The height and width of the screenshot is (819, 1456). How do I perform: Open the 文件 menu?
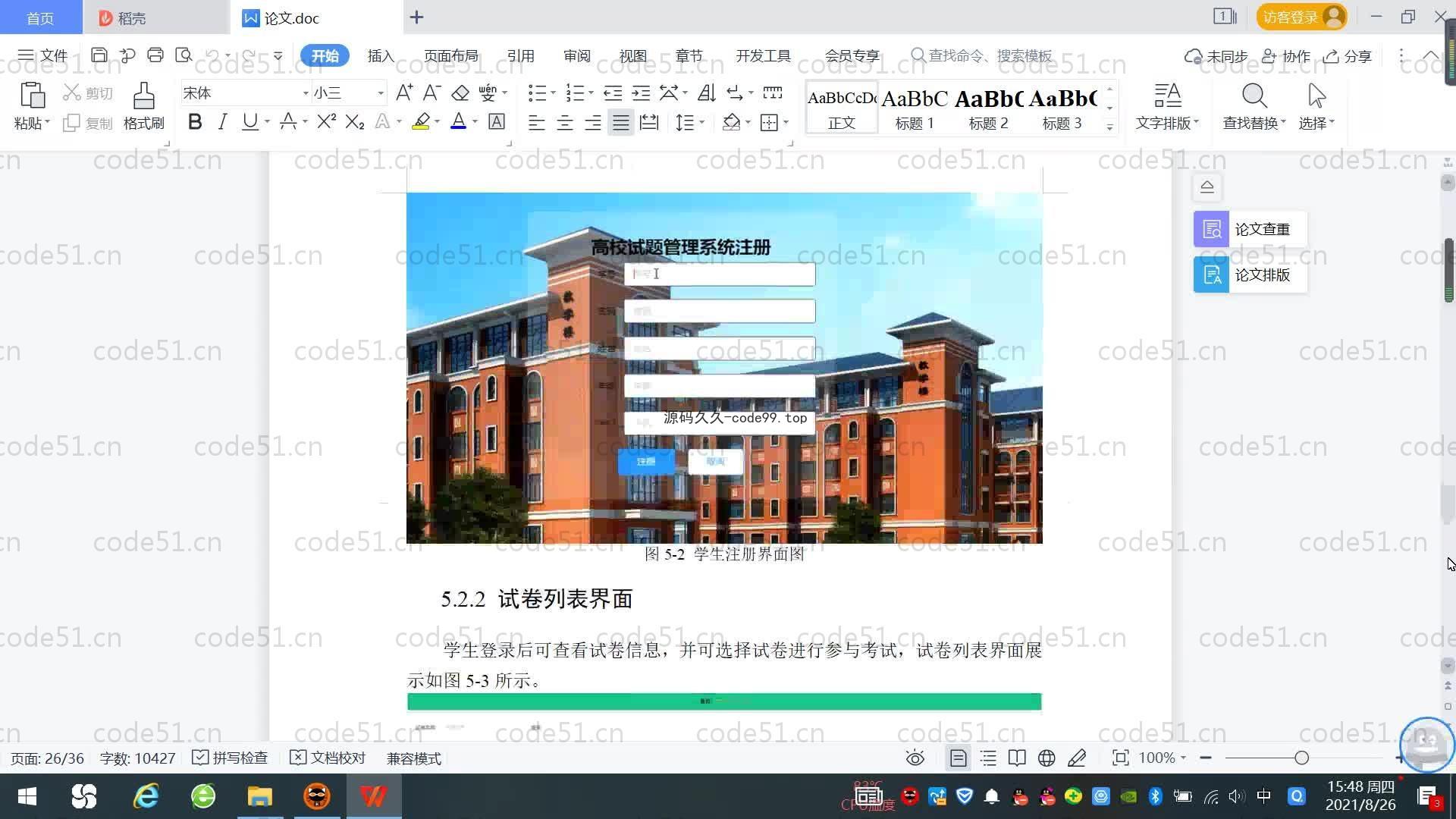coord(43,55)
